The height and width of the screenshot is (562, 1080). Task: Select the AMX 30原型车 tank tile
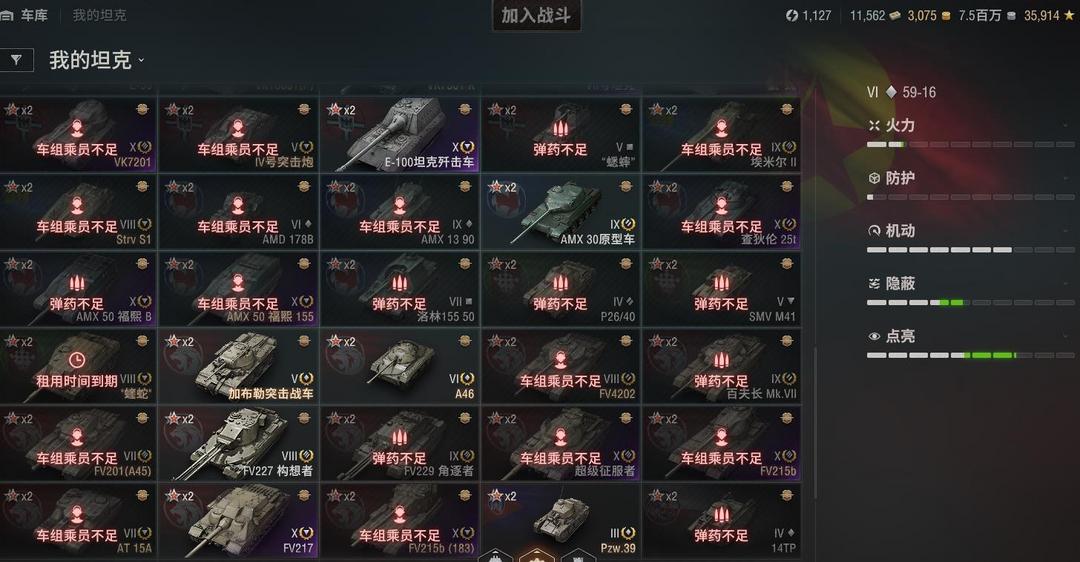tap(561, 212)
